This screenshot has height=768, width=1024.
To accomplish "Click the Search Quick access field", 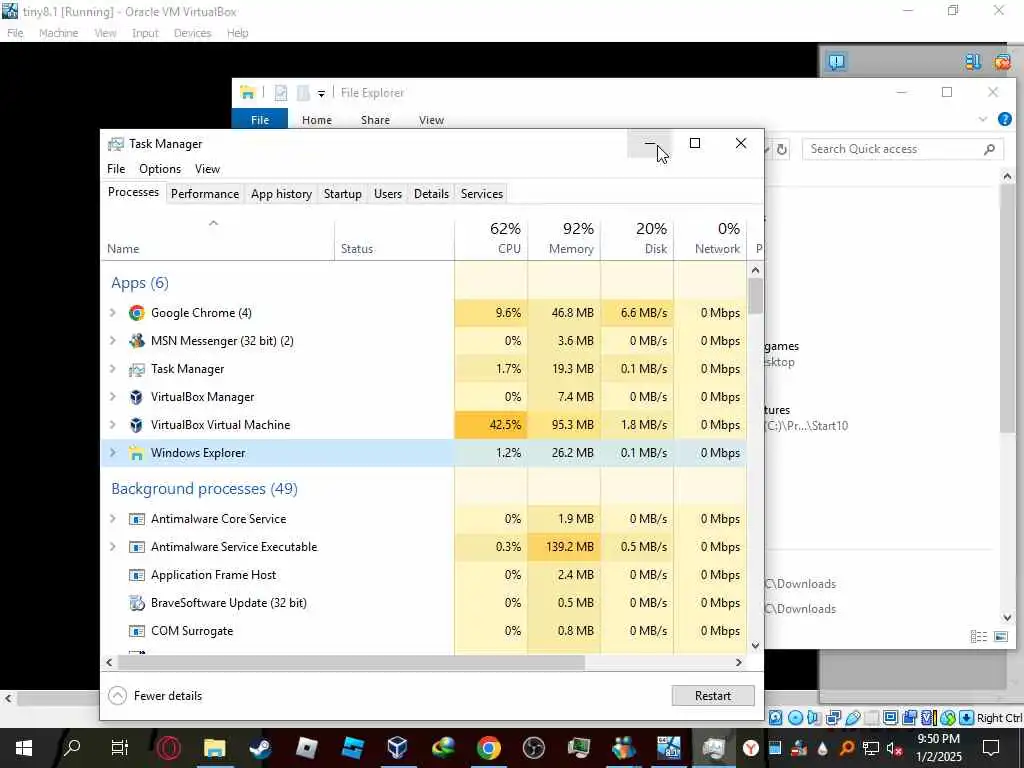I will tap(903, 150).
